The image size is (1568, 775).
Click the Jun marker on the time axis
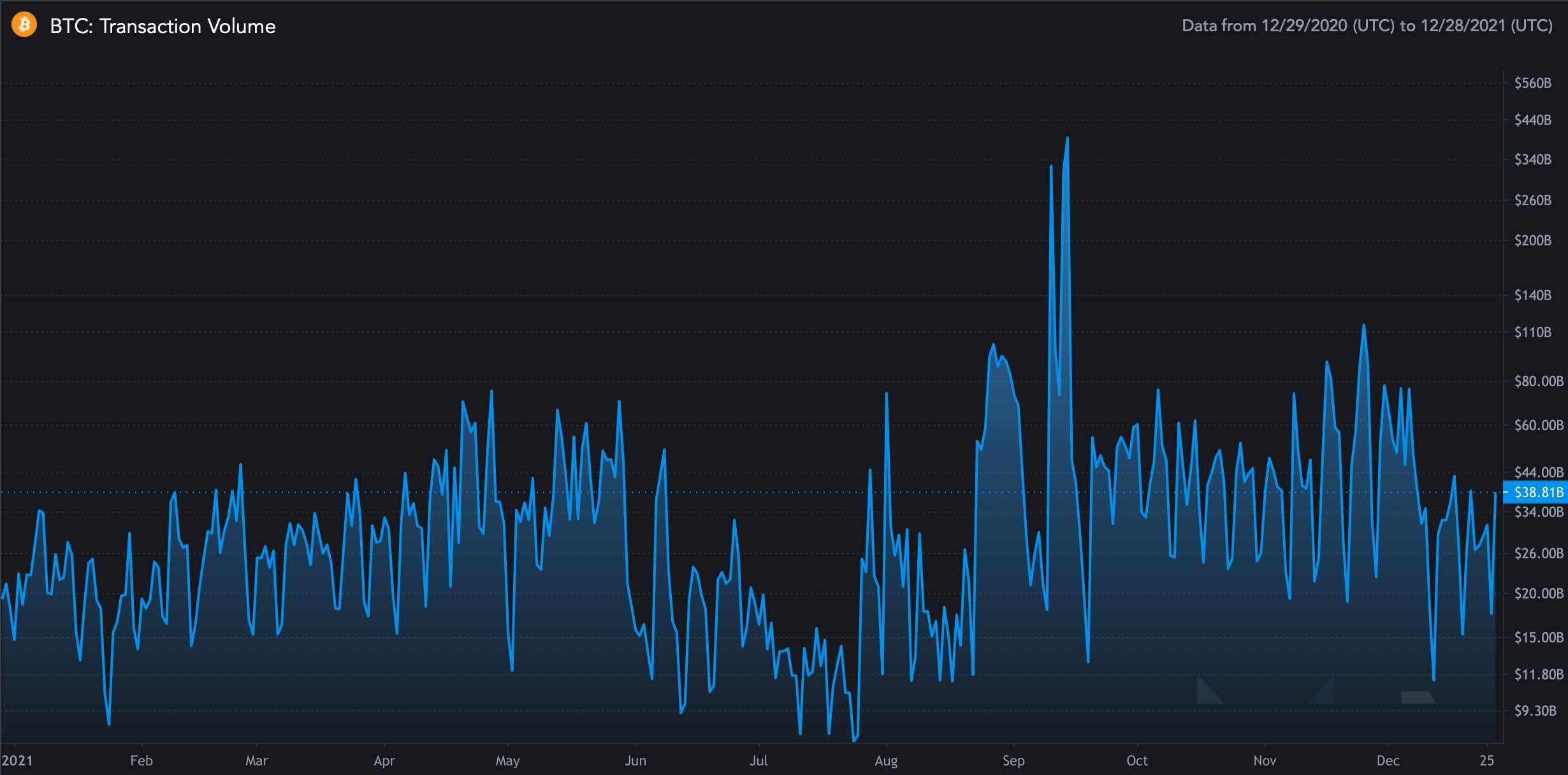(x=635, y=760)
